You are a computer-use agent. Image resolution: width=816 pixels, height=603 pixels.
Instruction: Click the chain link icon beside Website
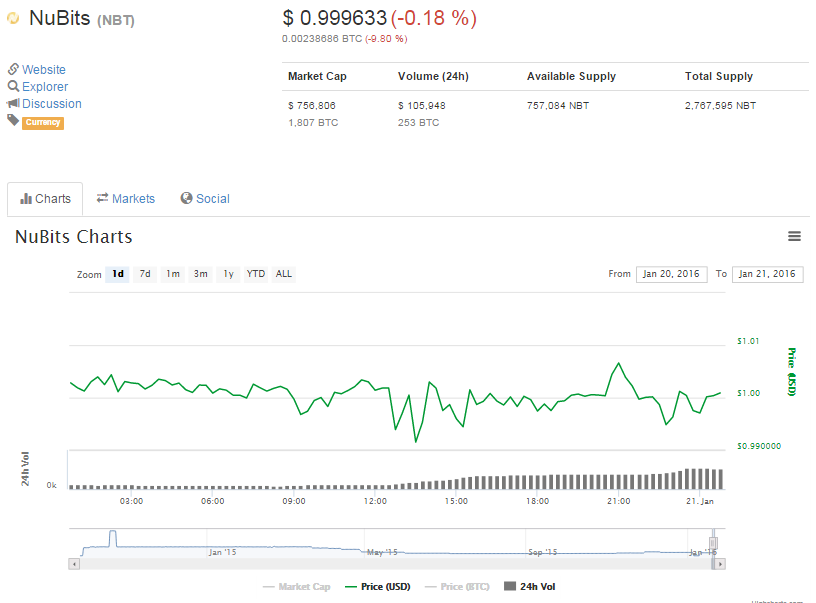14,69
